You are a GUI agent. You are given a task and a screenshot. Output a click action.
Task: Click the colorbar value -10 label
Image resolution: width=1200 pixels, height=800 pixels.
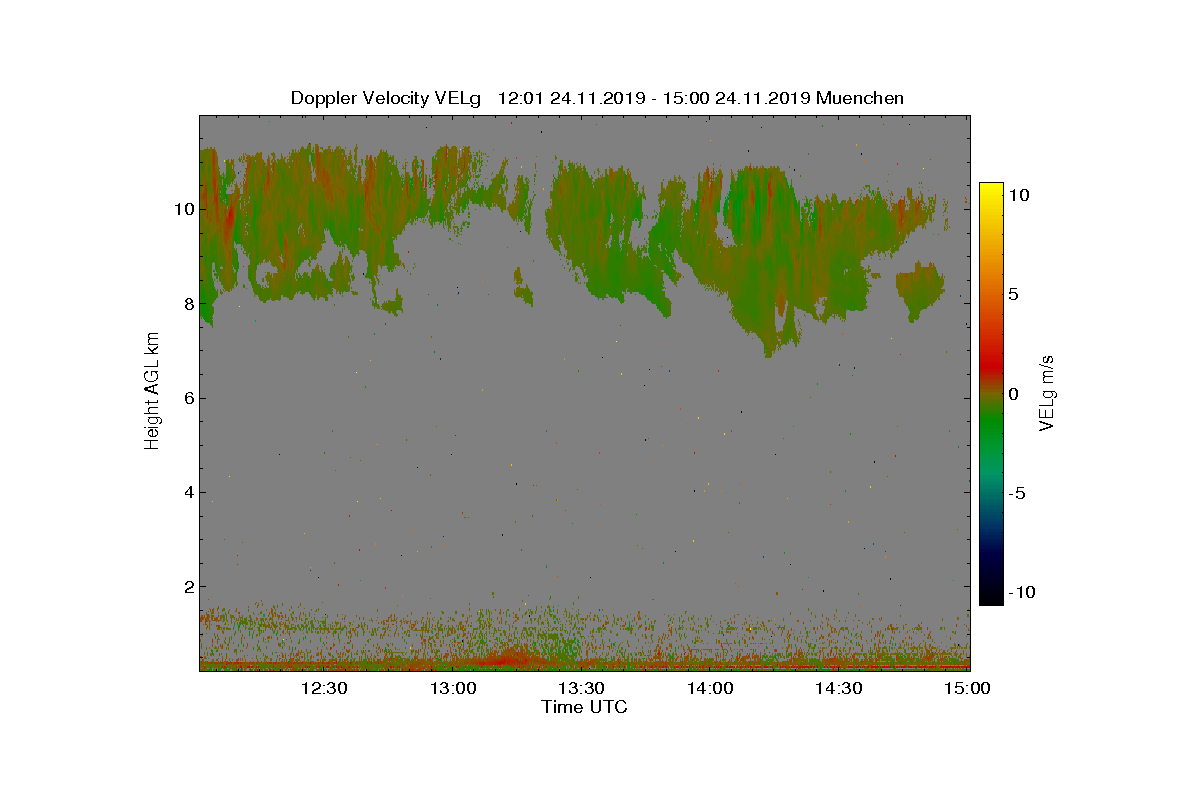click(1021, 592)
